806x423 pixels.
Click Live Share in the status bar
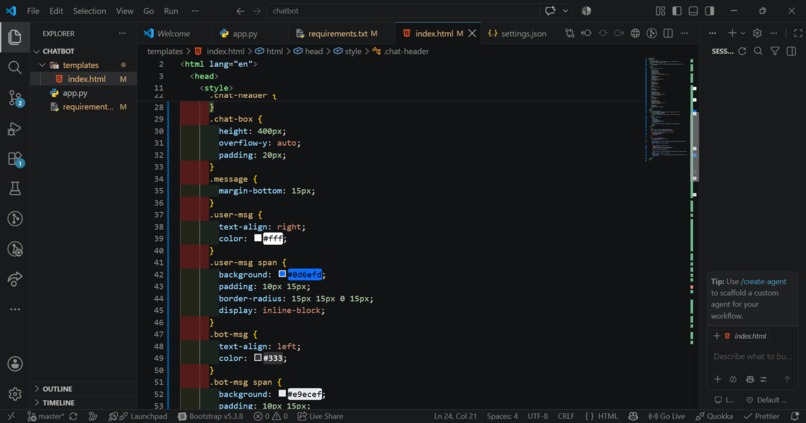tap(320, 416)
